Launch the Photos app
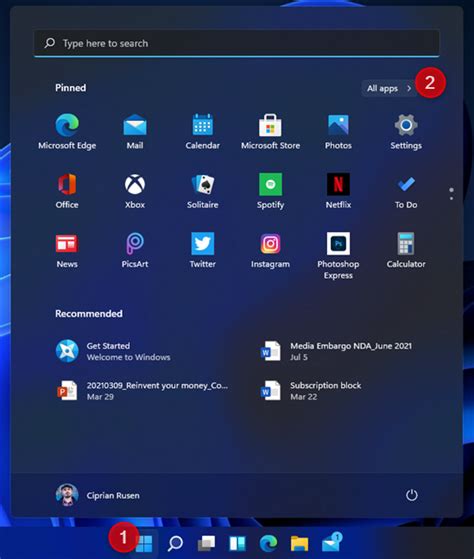Image resolution: width=474 pixels, height=559 pixels. [338, 131]
